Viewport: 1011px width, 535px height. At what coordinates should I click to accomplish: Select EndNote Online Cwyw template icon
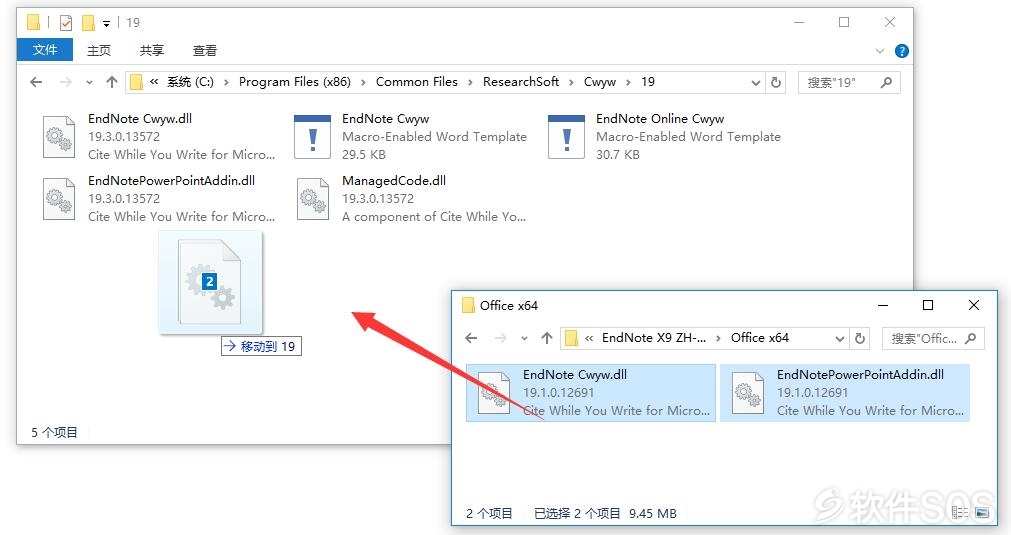coord(567,137)
